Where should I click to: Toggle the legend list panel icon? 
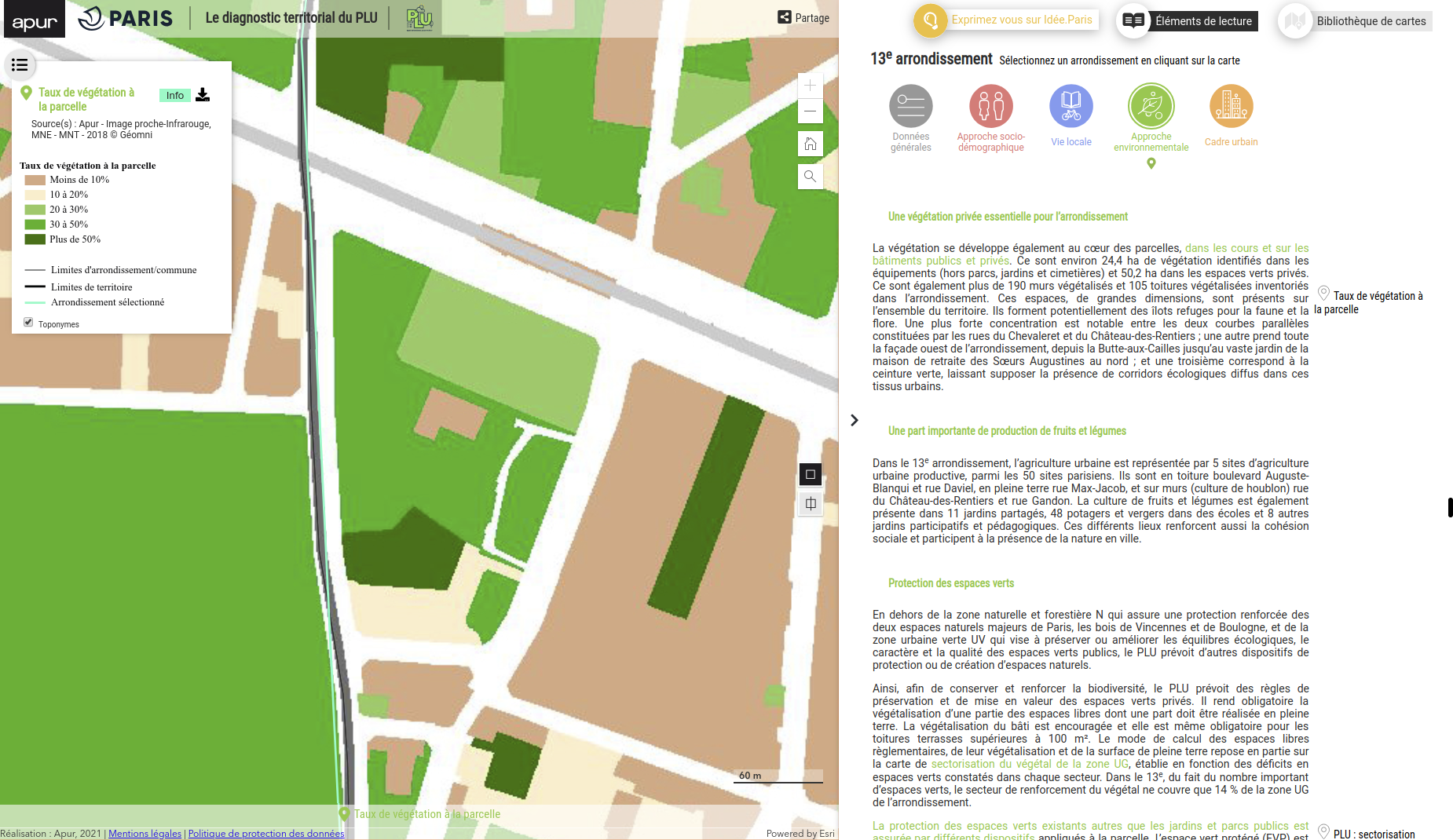pos(20,65)
